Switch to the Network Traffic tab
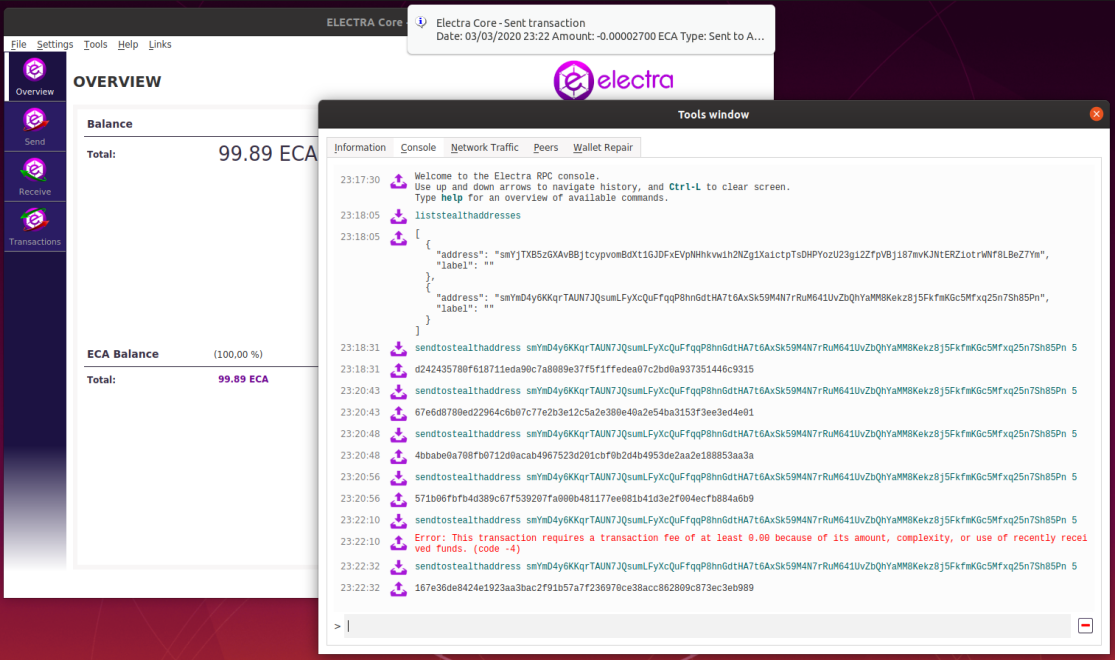Image resolution: width=1115 pixels, height=660 pixels. coord(484,147)
